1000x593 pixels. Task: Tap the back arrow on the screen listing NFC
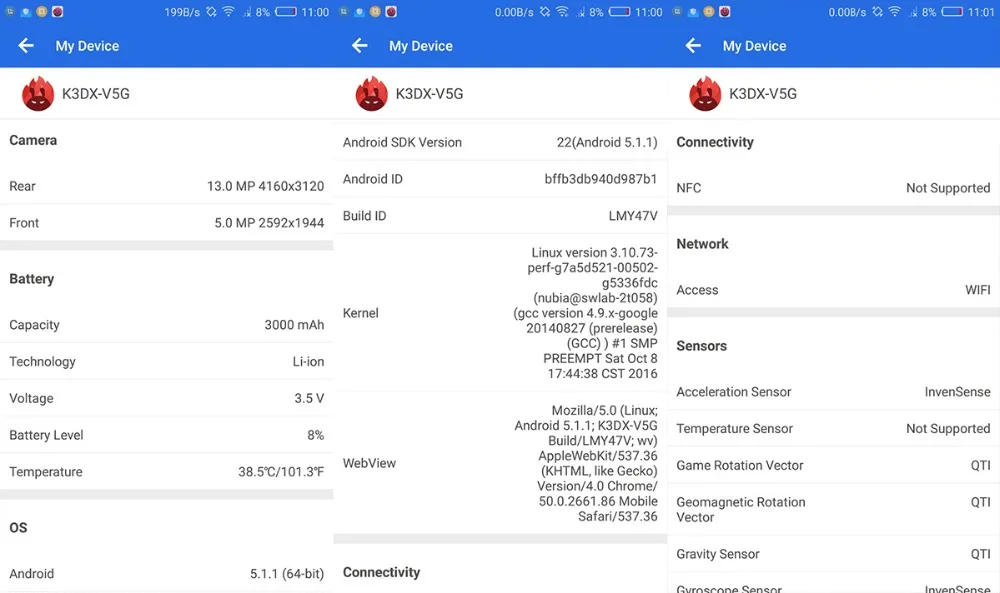click(x=693, y=45)
